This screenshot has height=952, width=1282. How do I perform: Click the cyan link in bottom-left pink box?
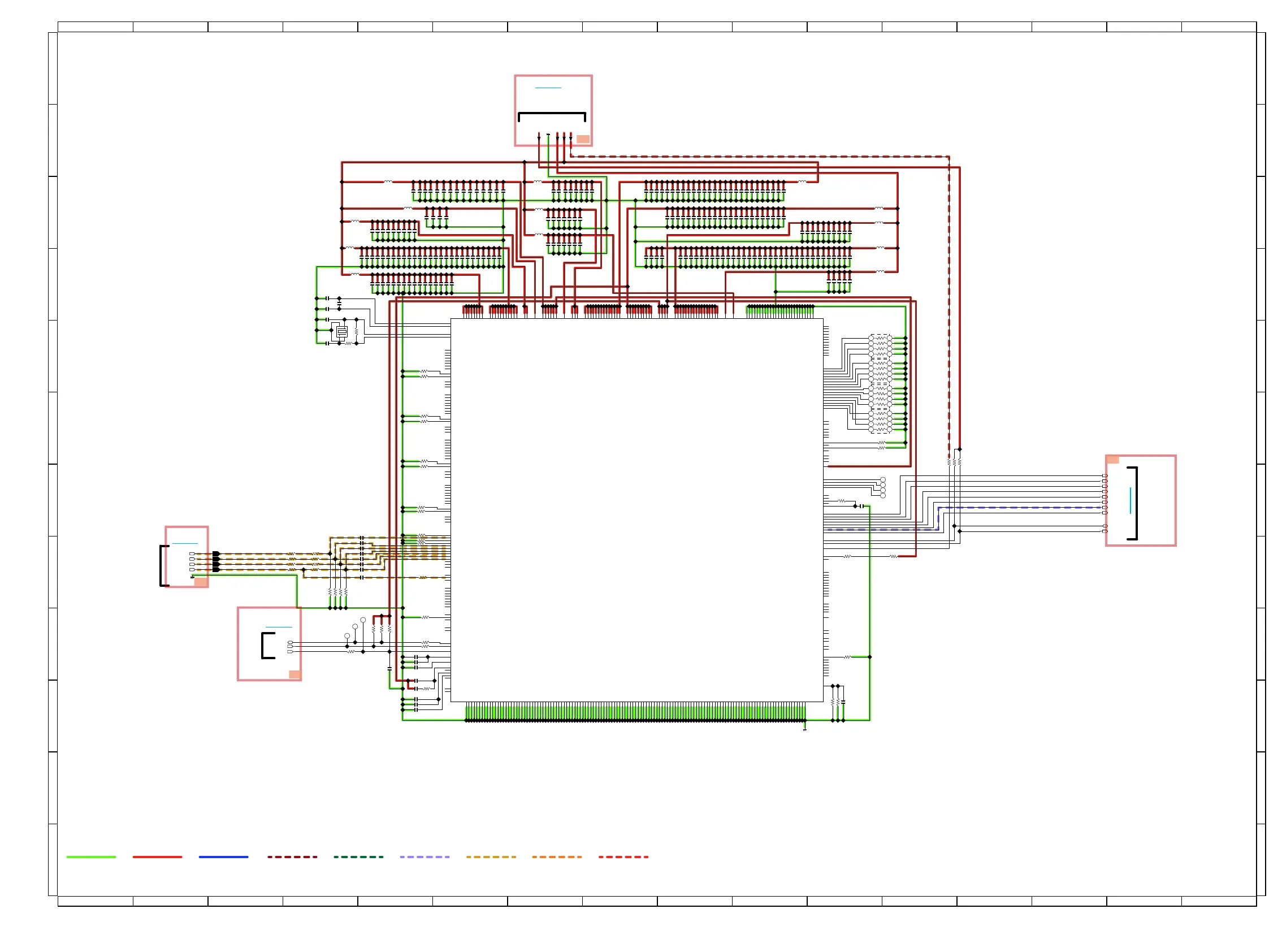tap(278, 627)
